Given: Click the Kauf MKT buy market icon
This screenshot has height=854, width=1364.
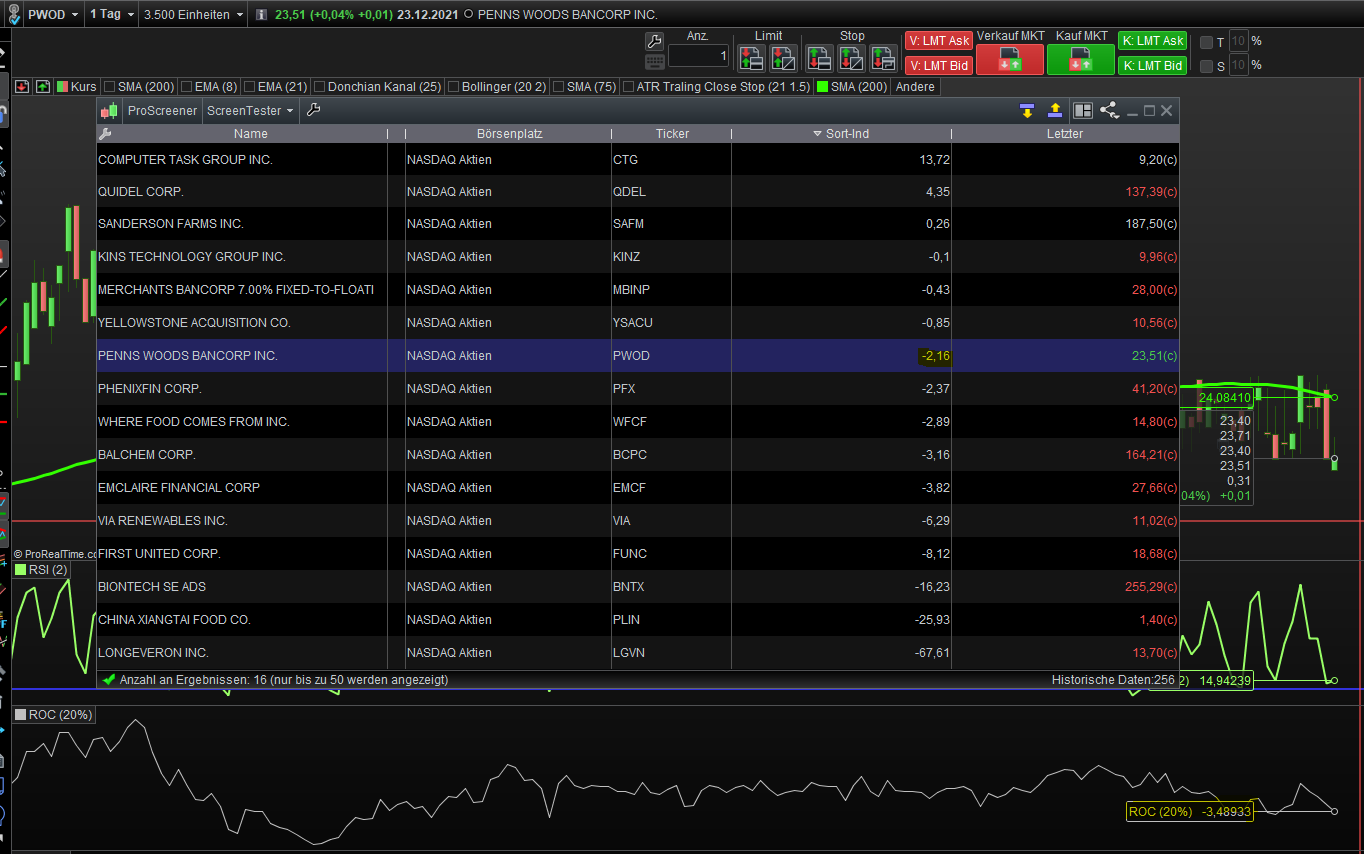Looking at the screenshot, I should pyautogui.click(x=1080, y=59).
